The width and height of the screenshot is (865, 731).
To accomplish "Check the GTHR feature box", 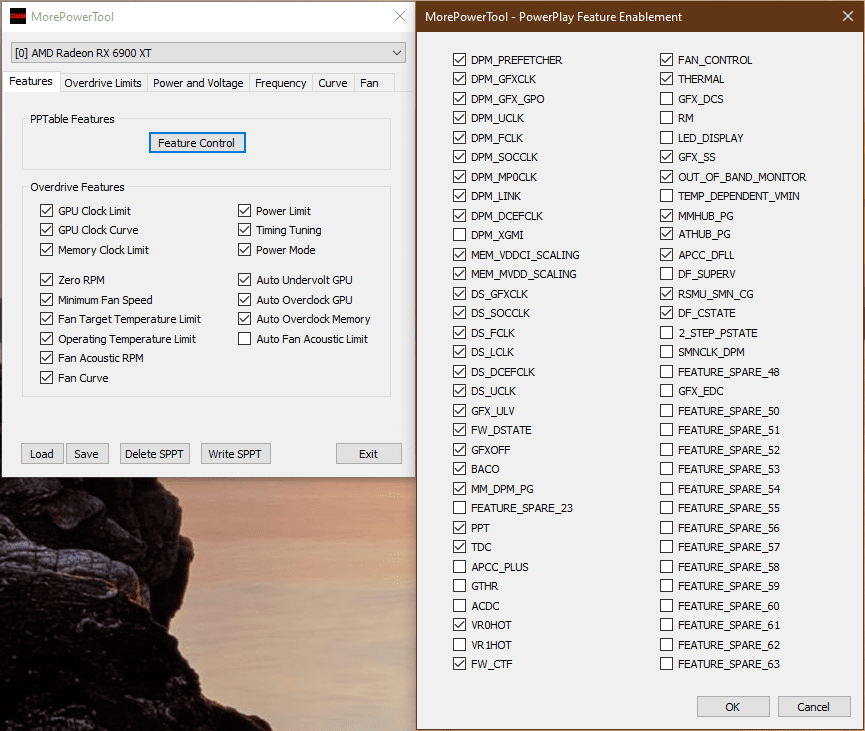I will coord(459,586).
